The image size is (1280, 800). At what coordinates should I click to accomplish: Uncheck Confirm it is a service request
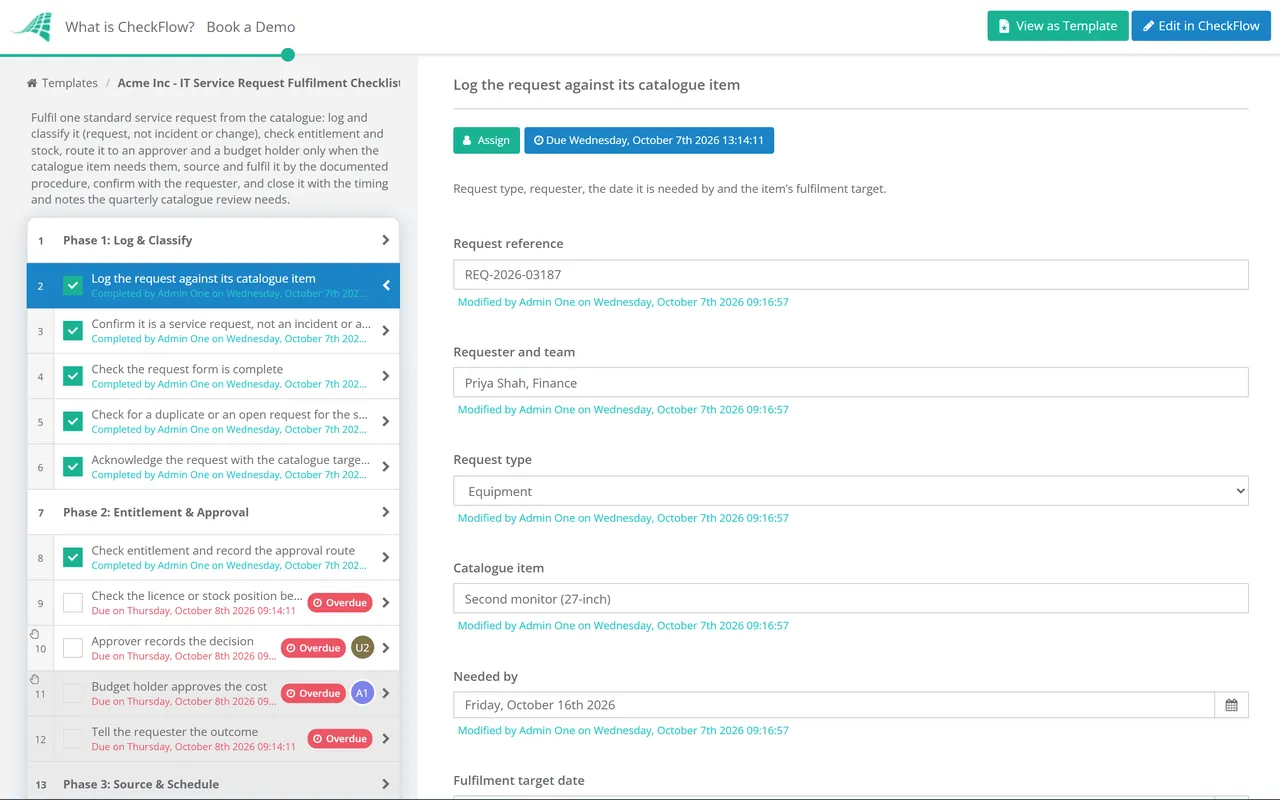tap(73, 331)
